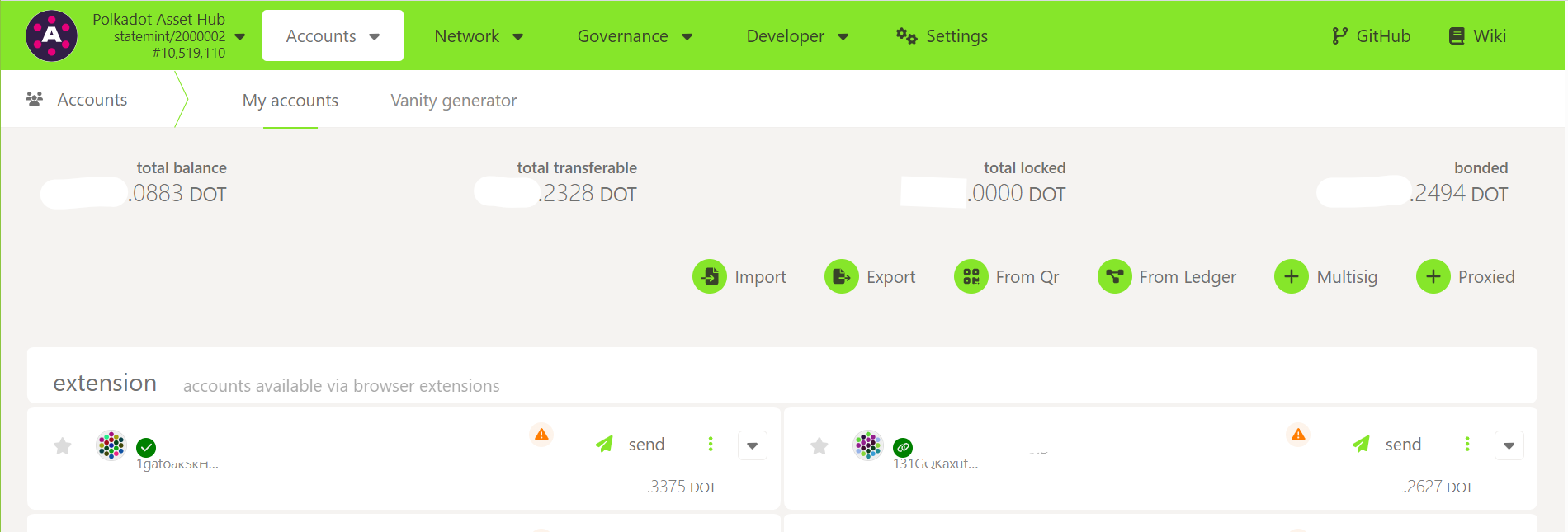Click the 1gatoaKSKH account identicon
This screenshot has width=1568, height=532.
click(x=111, y=445)
